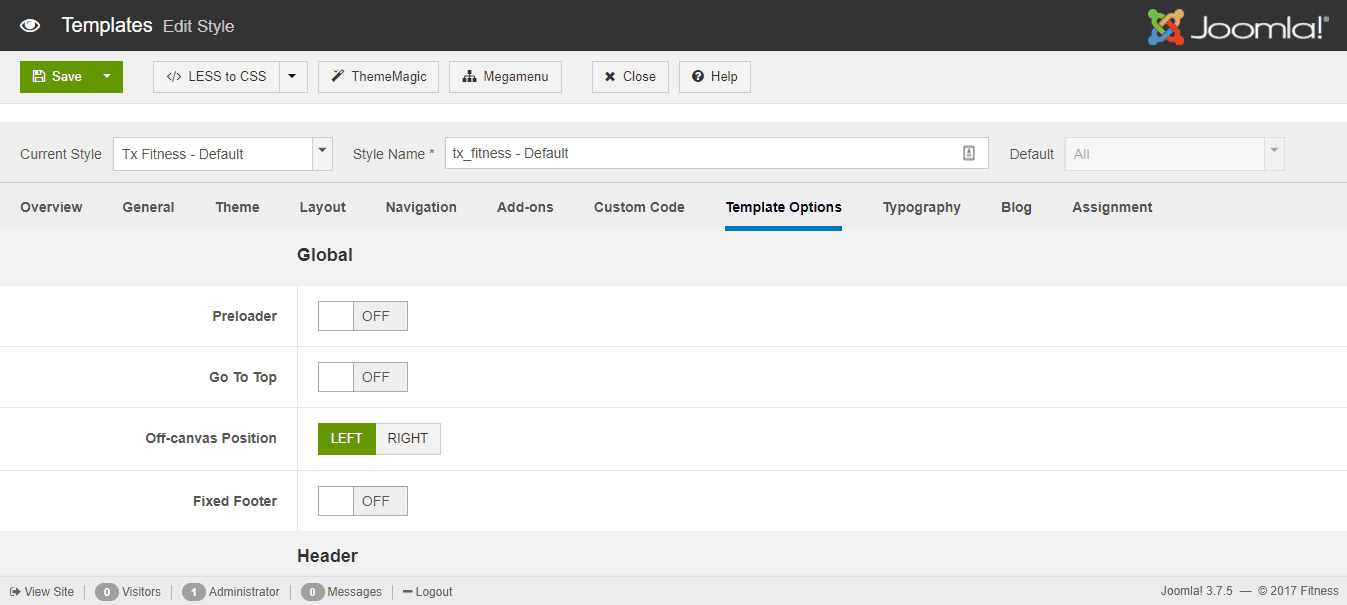The image size is (1347, 605).
Task: Open the Megamenu sitemap button
Action: [x=505, y=77]
